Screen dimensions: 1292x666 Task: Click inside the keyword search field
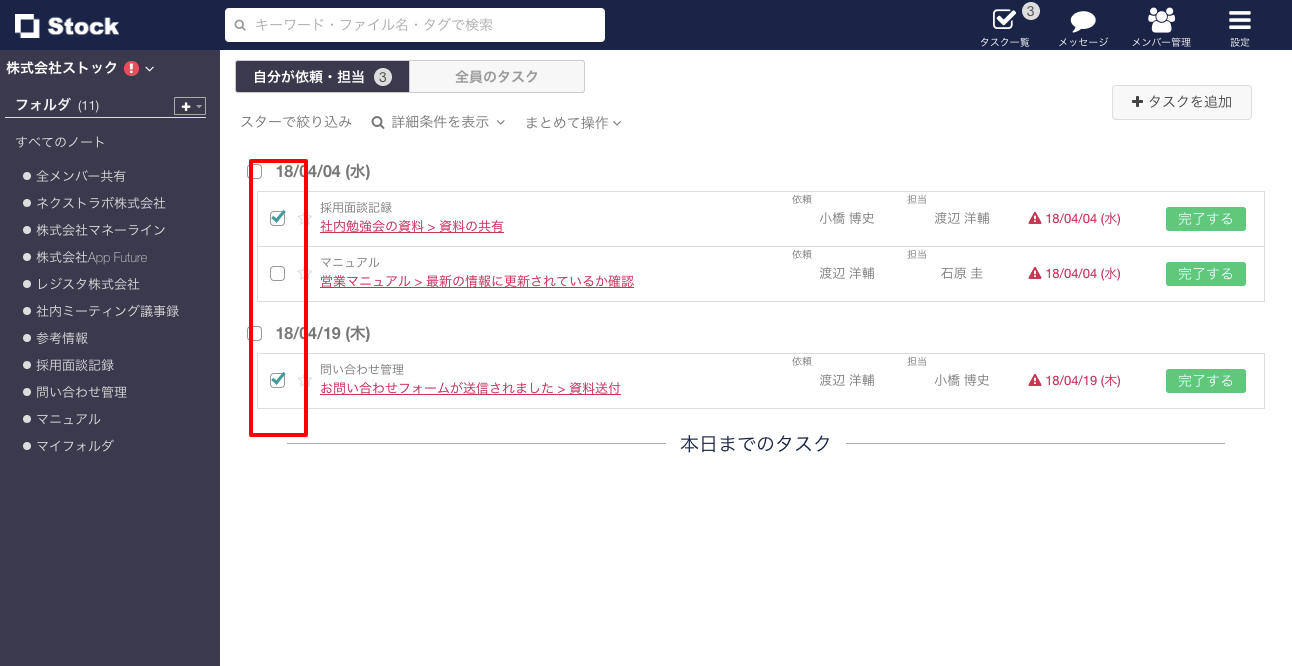[414, 24]
